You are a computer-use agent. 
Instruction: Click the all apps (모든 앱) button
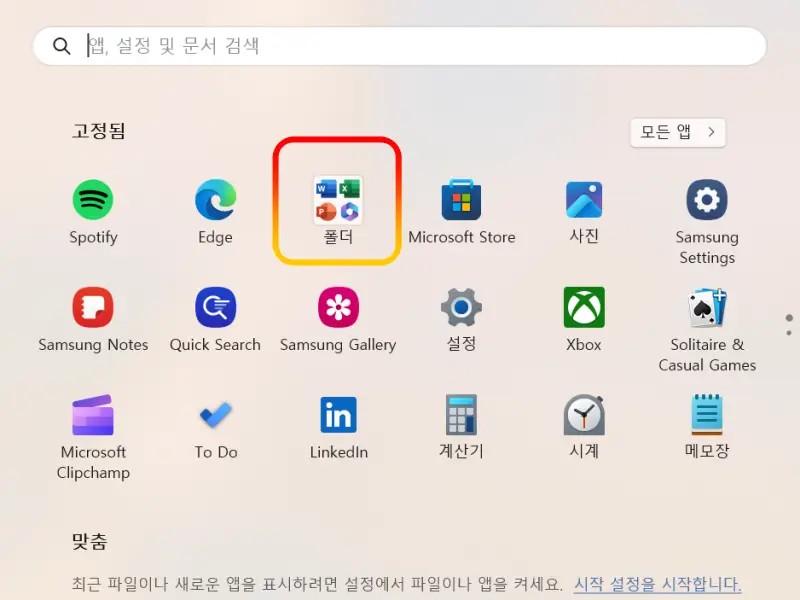[678, 133]
